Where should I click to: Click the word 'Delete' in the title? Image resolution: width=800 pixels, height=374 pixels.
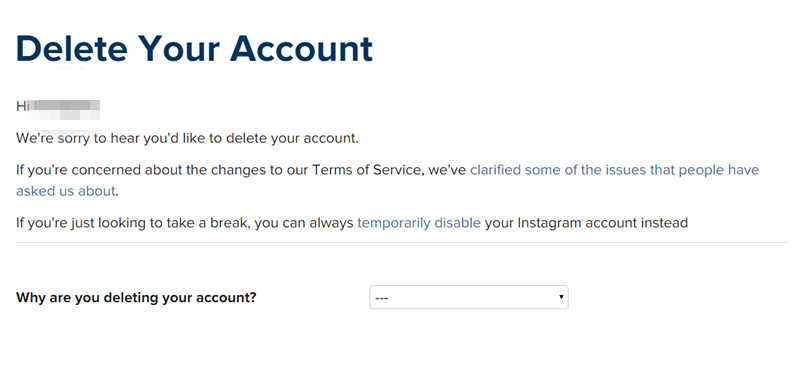point(72,49)
